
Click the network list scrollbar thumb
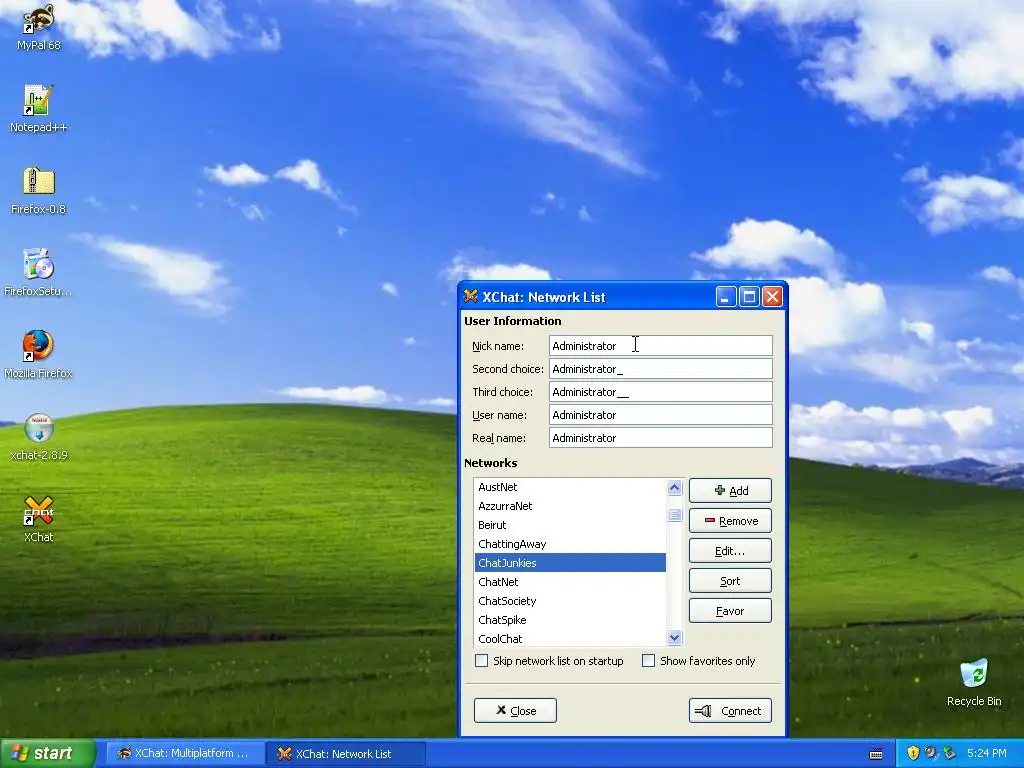pos(675,515)
